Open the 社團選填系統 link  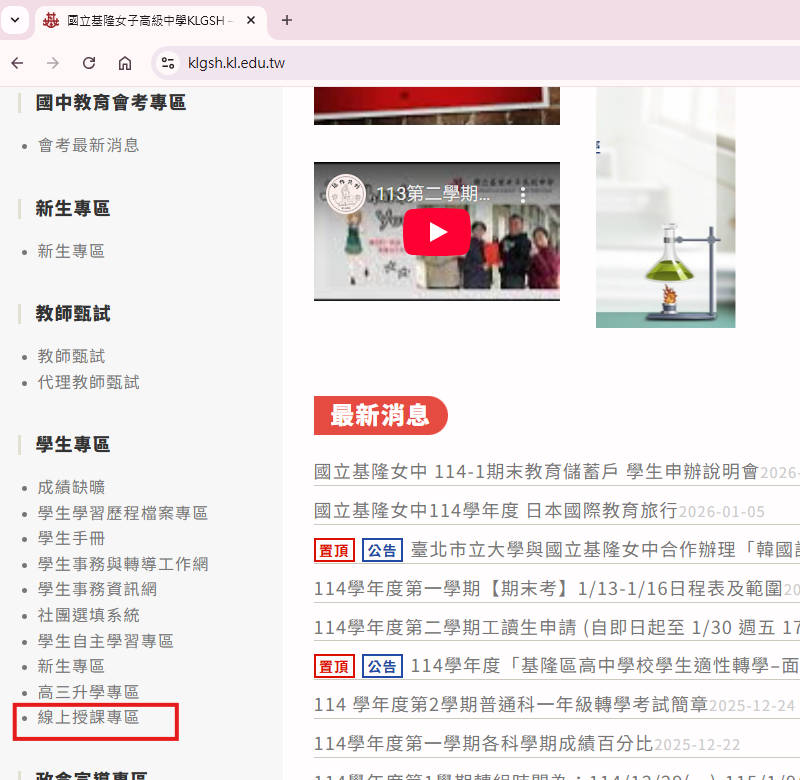pyautogui.click(x=88, y=615)
